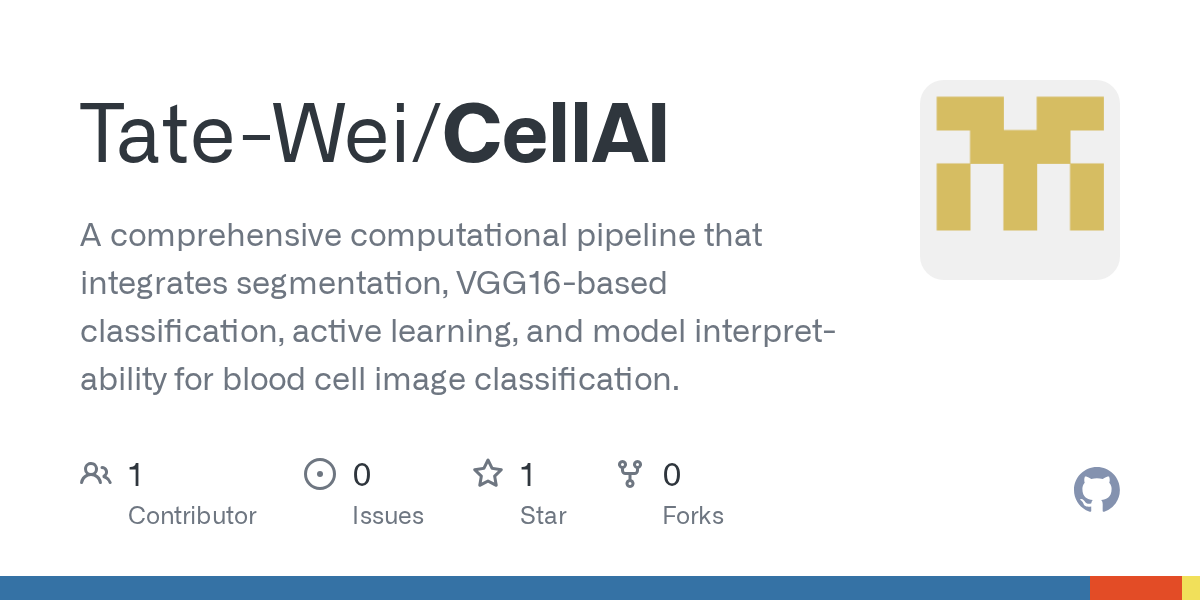
Task: Click the contributor count number 1
Action: coord(136,475)
